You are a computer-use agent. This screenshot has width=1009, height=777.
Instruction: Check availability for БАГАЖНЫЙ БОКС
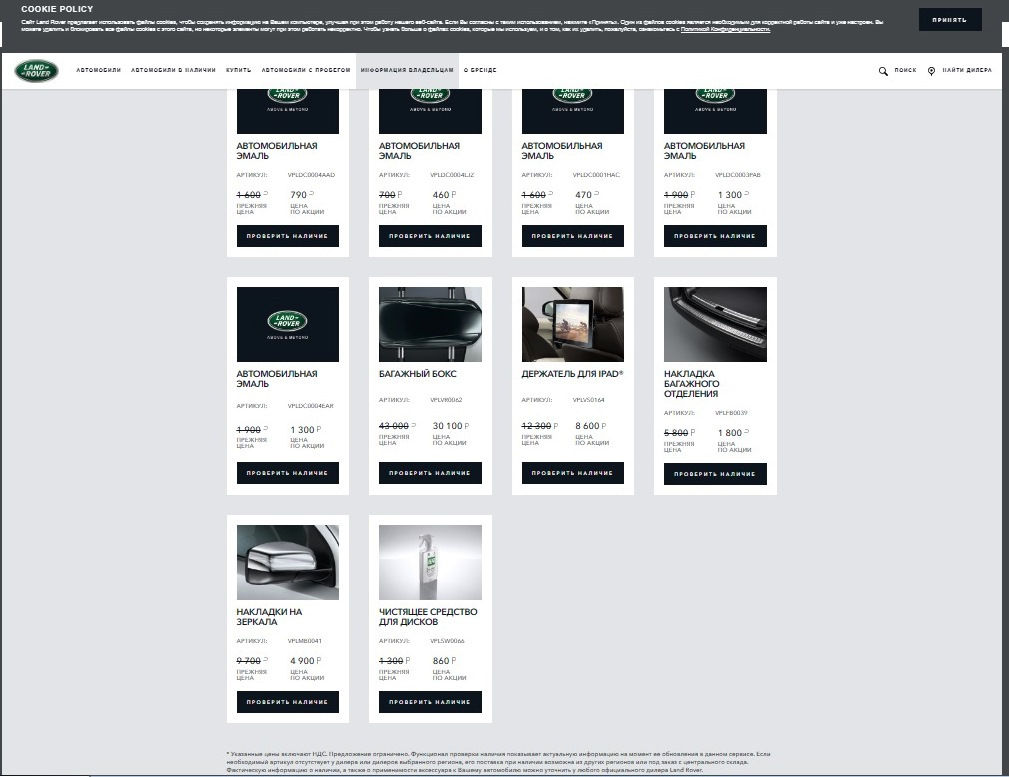pos(430,473)
